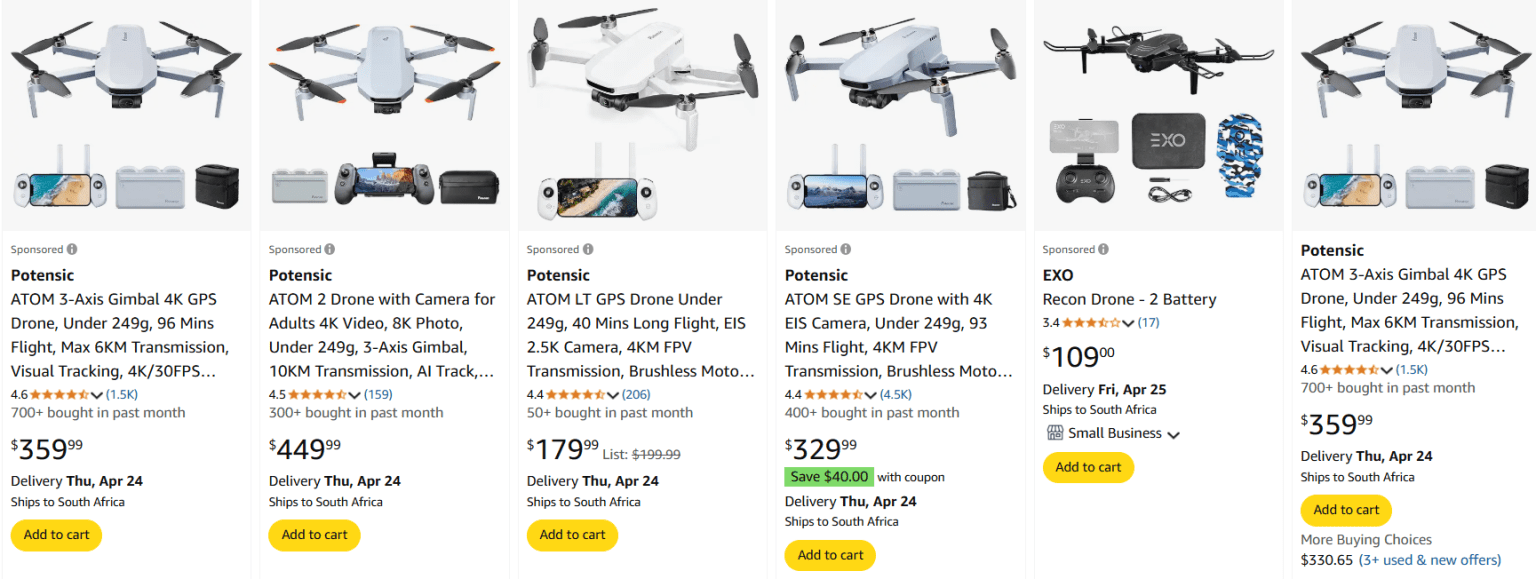Click the Sponsored info icon on the ATOM LT listing
1536x579 pixels.
pos(589,249)
